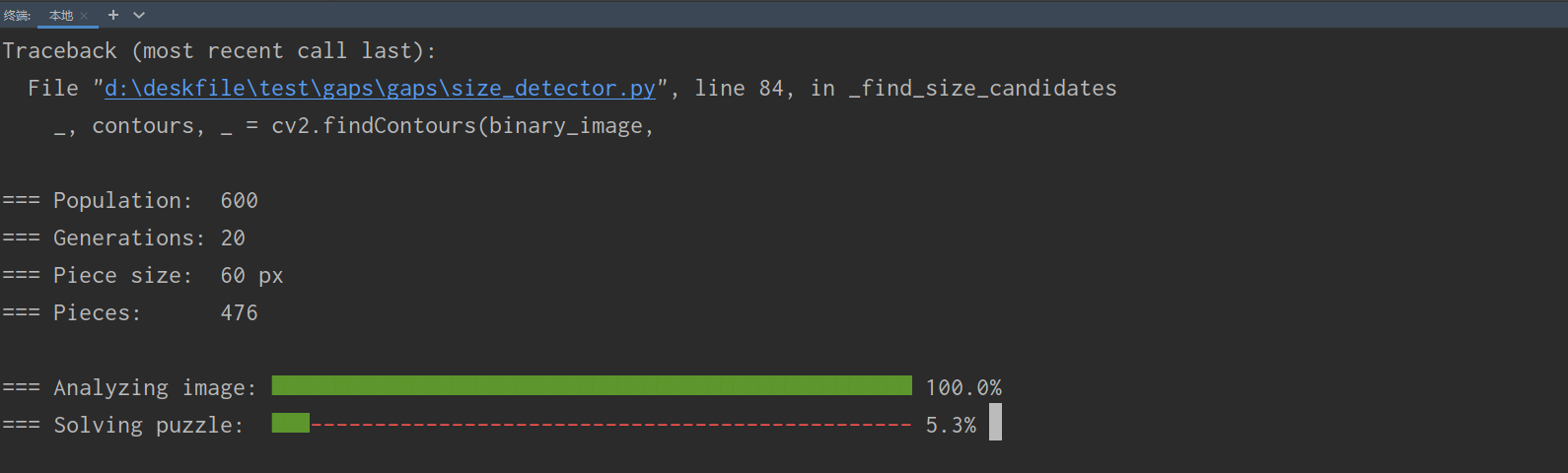Add a new terminal session with plus icon
The height and width of the screenshot is (473, 1568).
tap(113, 15)
